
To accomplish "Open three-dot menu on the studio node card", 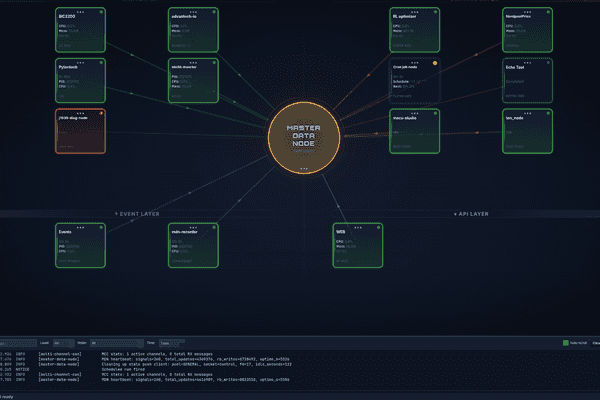I will pyautogui.click(x=414, y=113).
